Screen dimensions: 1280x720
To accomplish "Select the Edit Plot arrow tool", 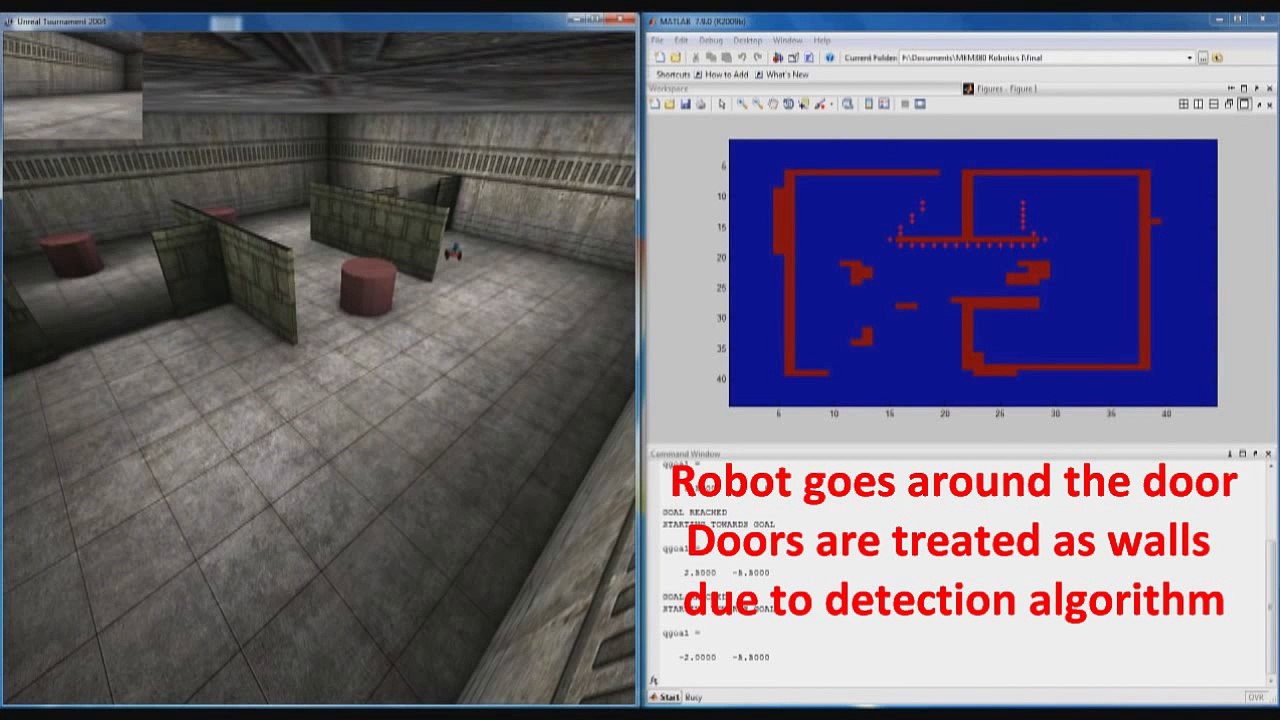I will (x=722, y=104).
